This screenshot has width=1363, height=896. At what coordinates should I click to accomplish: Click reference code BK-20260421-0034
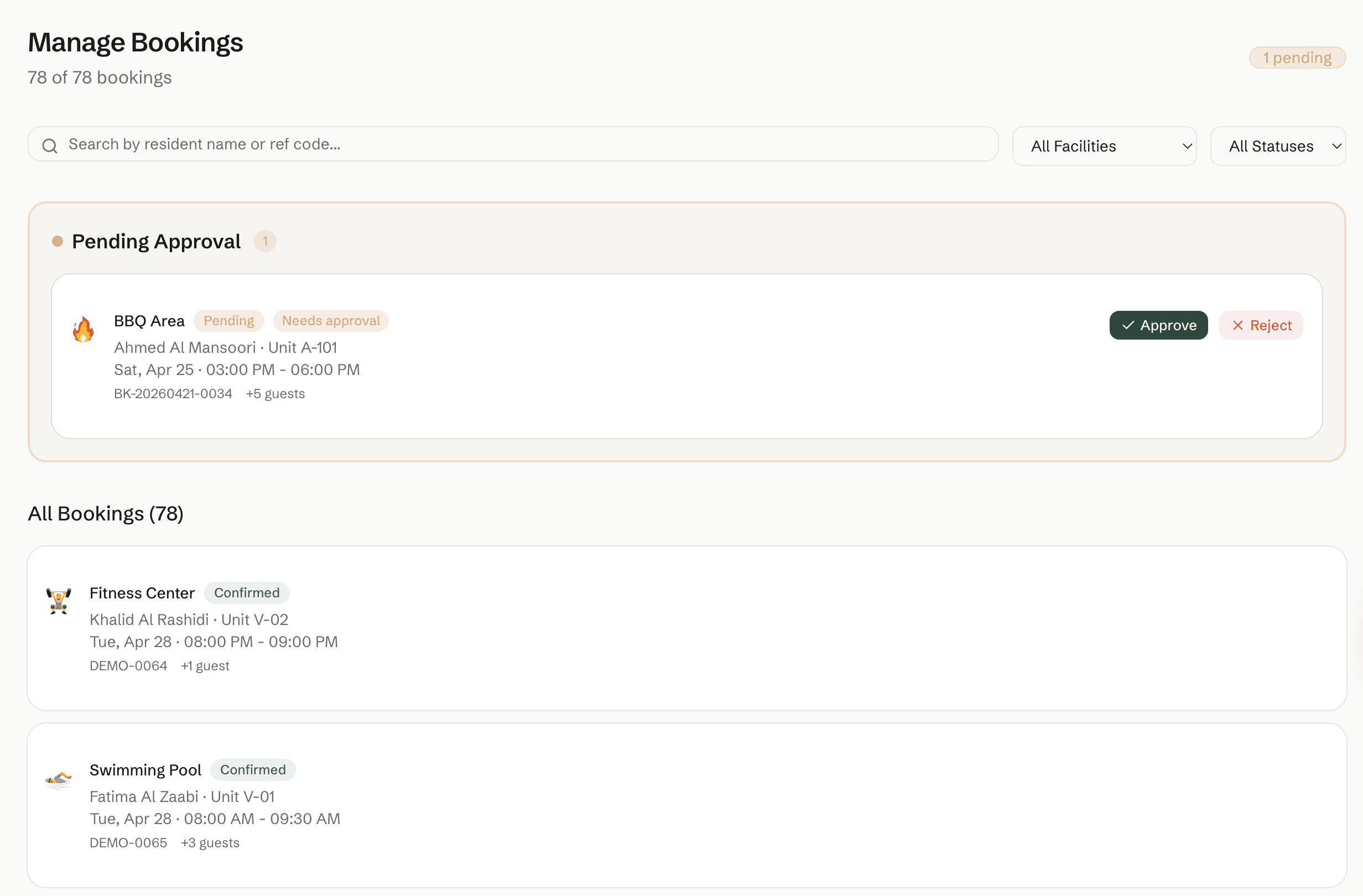tap(173, 394)
